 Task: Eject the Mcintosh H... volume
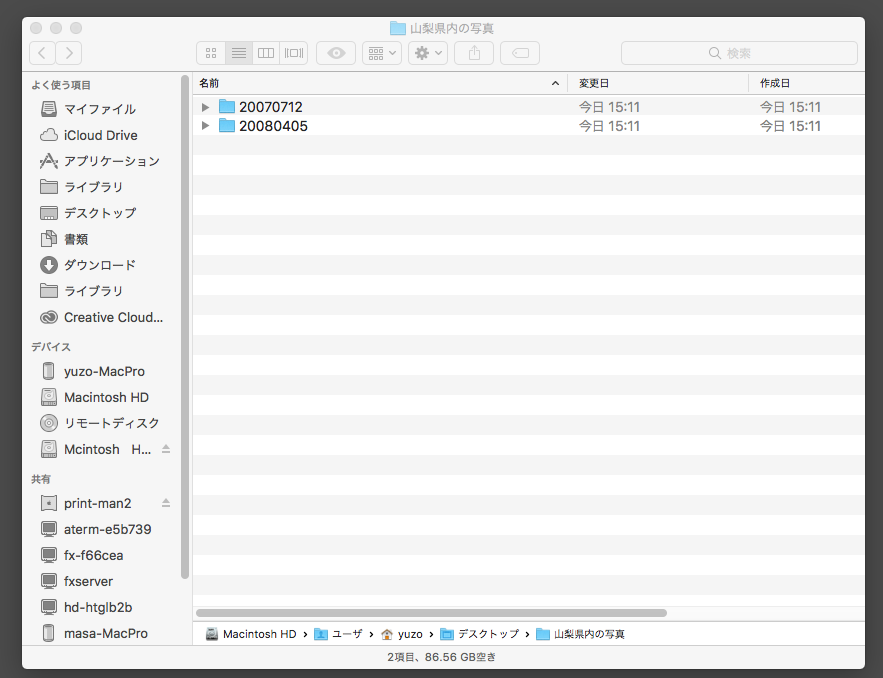tap(166, 449)
